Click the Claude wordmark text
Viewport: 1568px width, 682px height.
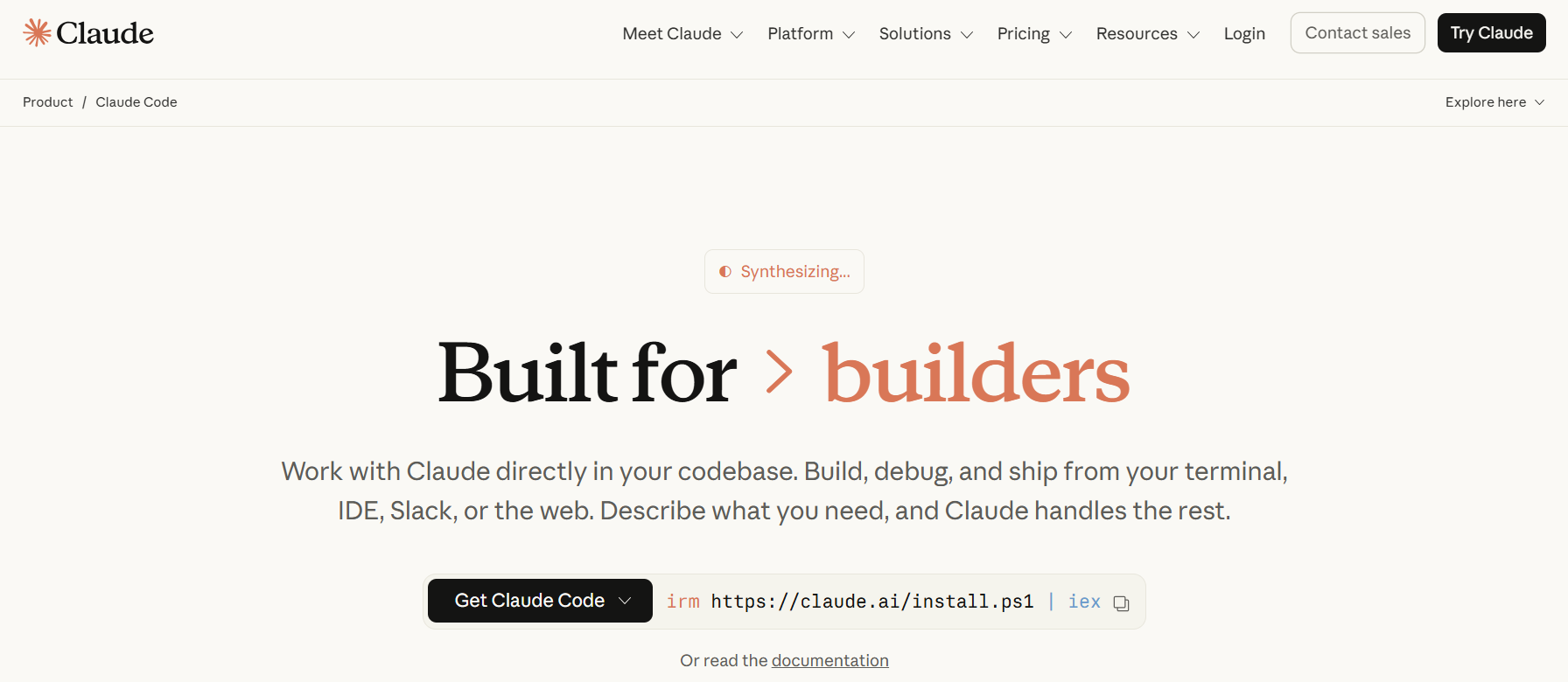pos(105,33)
